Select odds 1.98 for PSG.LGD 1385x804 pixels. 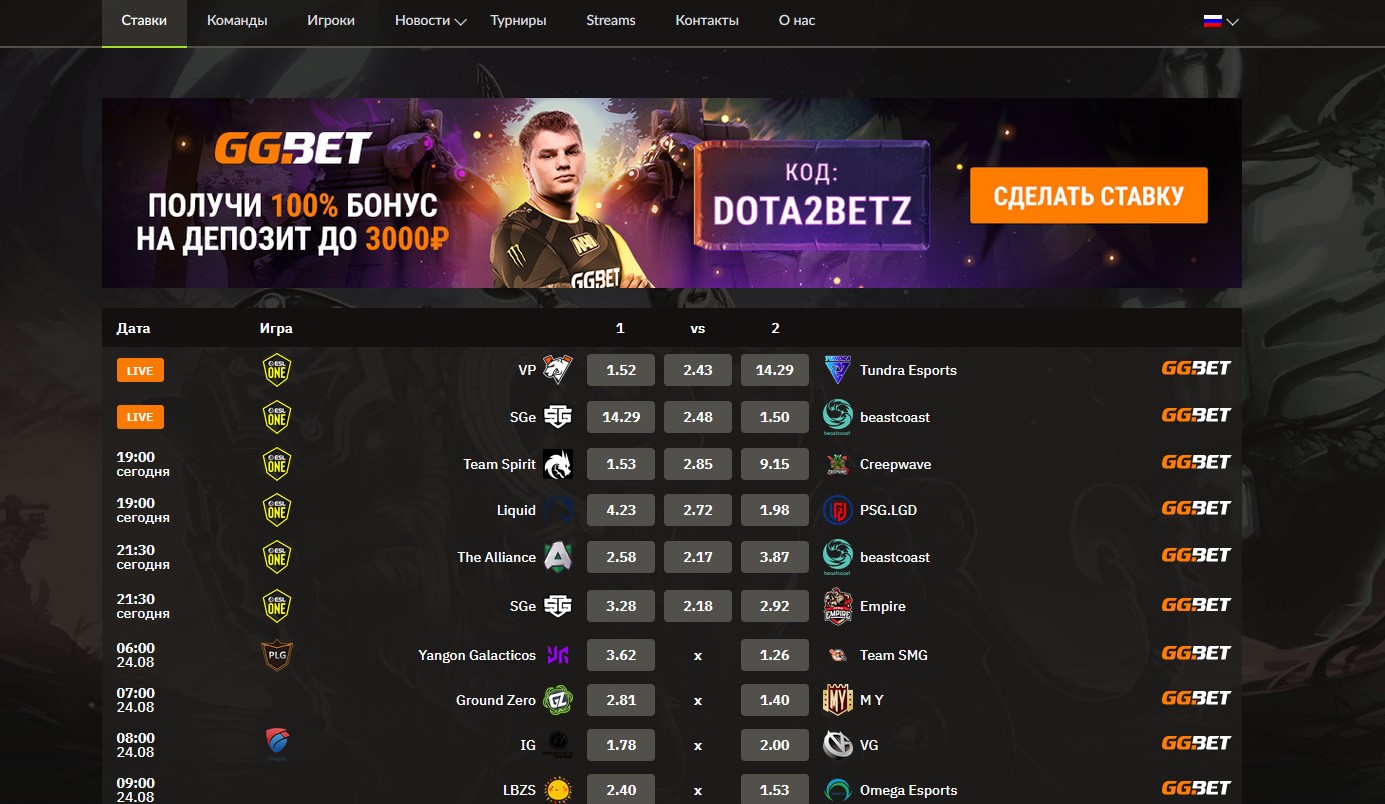[x=775, y=510]
